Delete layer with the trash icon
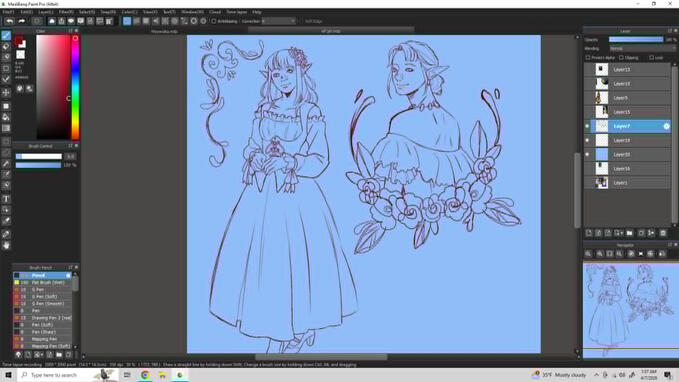This screenshot has height=382, width=679. 663,233
